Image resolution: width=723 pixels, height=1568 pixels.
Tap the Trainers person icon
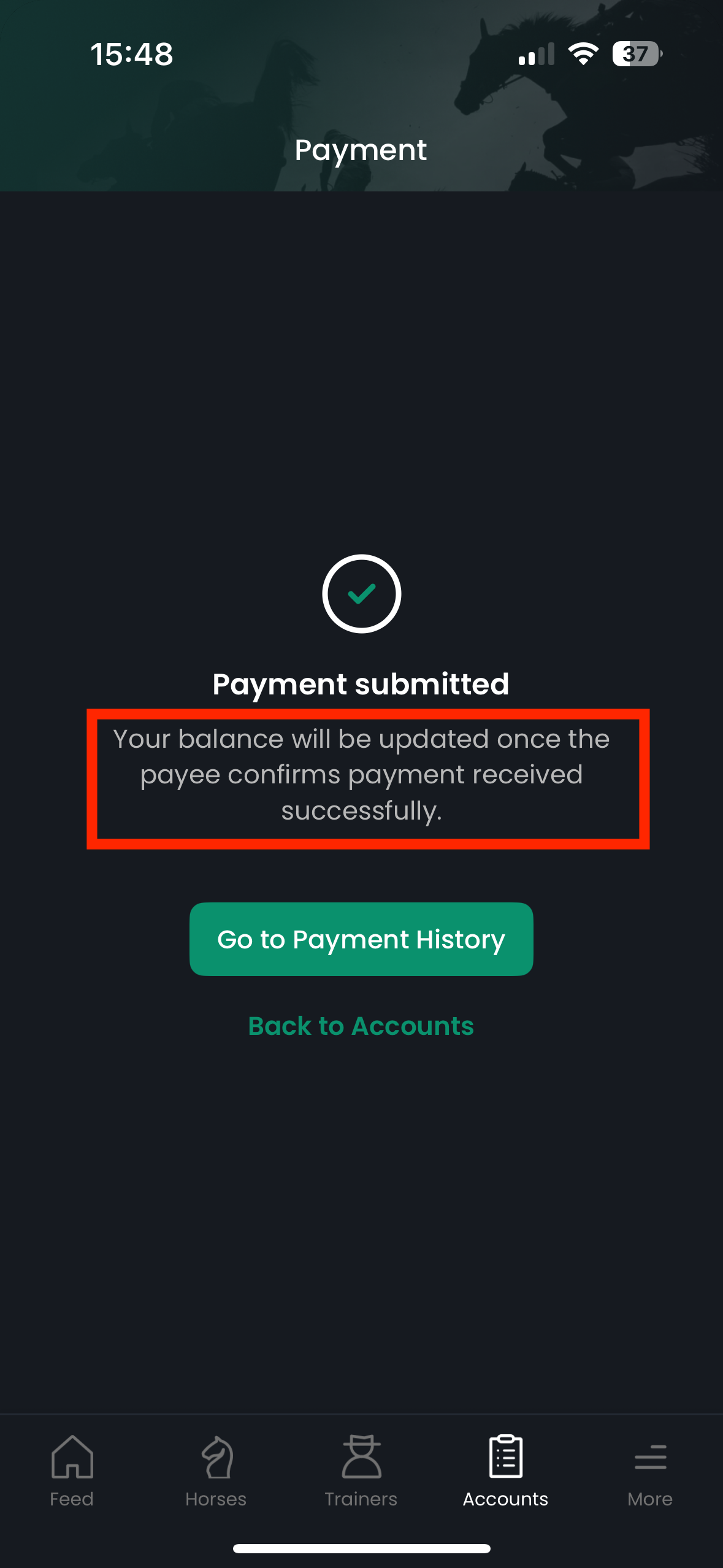361,1456
